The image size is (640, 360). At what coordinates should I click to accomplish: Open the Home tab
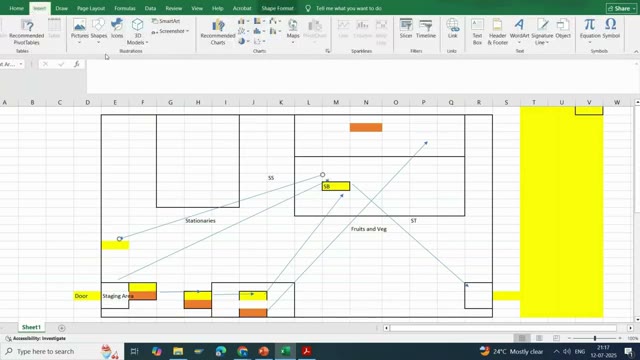click(16, 8)
